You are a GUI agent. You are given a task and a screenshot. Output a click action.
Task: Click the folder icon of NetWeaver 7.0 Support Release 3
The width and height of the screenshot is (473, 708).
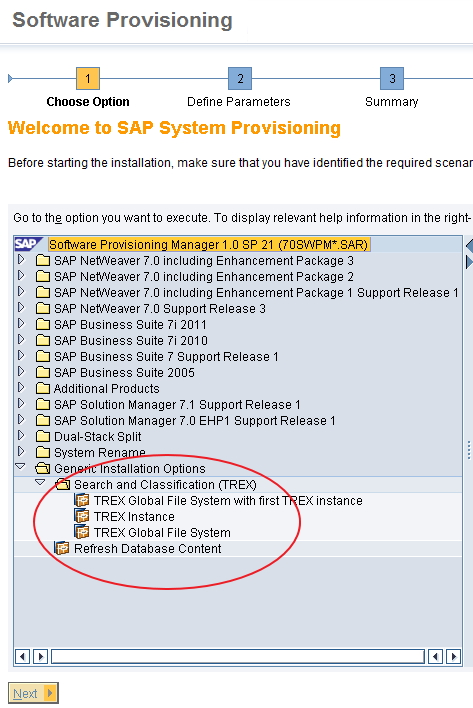pos(43,308)
